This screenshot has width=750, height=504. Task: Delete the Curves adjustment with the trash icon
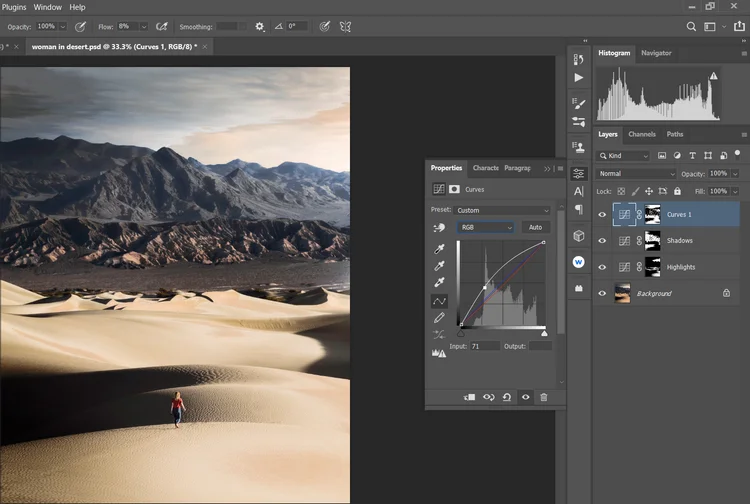(x=544, y=397)
